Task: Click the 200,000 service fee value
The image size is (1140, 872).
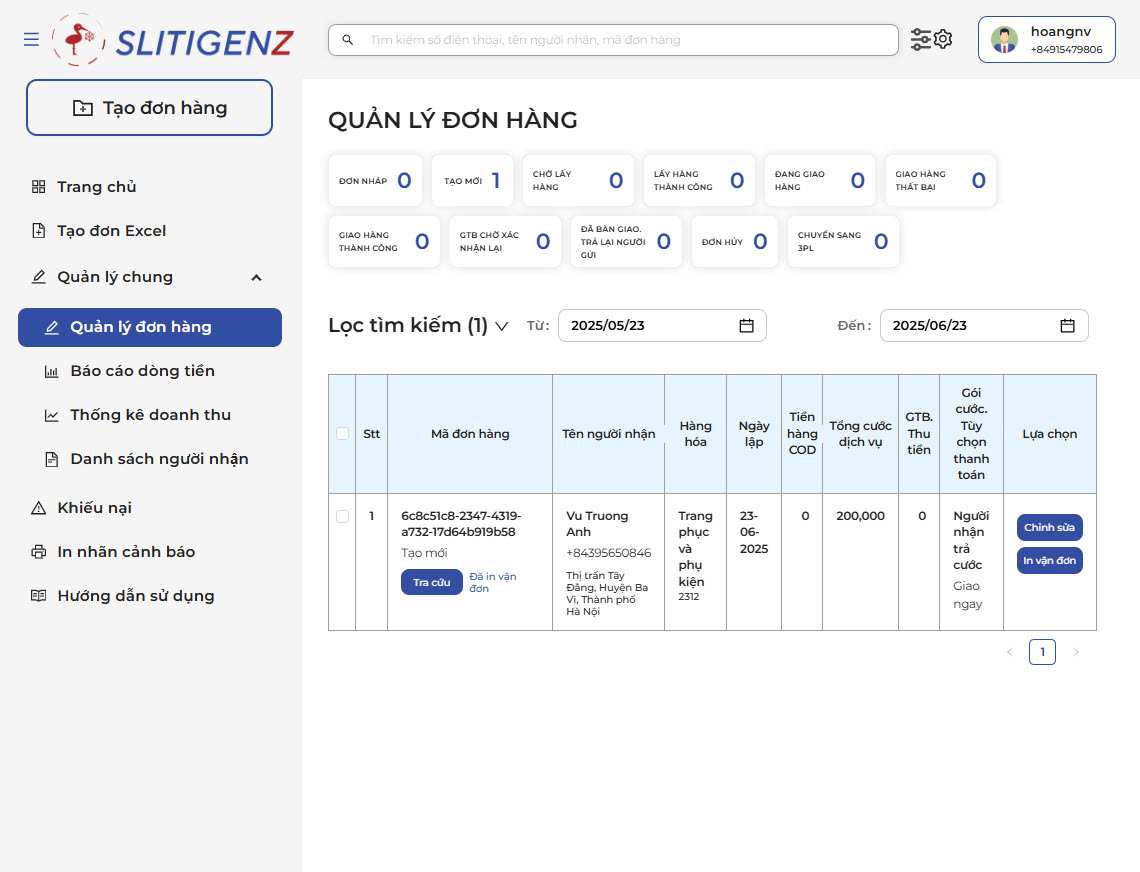Action: [860, 516]
